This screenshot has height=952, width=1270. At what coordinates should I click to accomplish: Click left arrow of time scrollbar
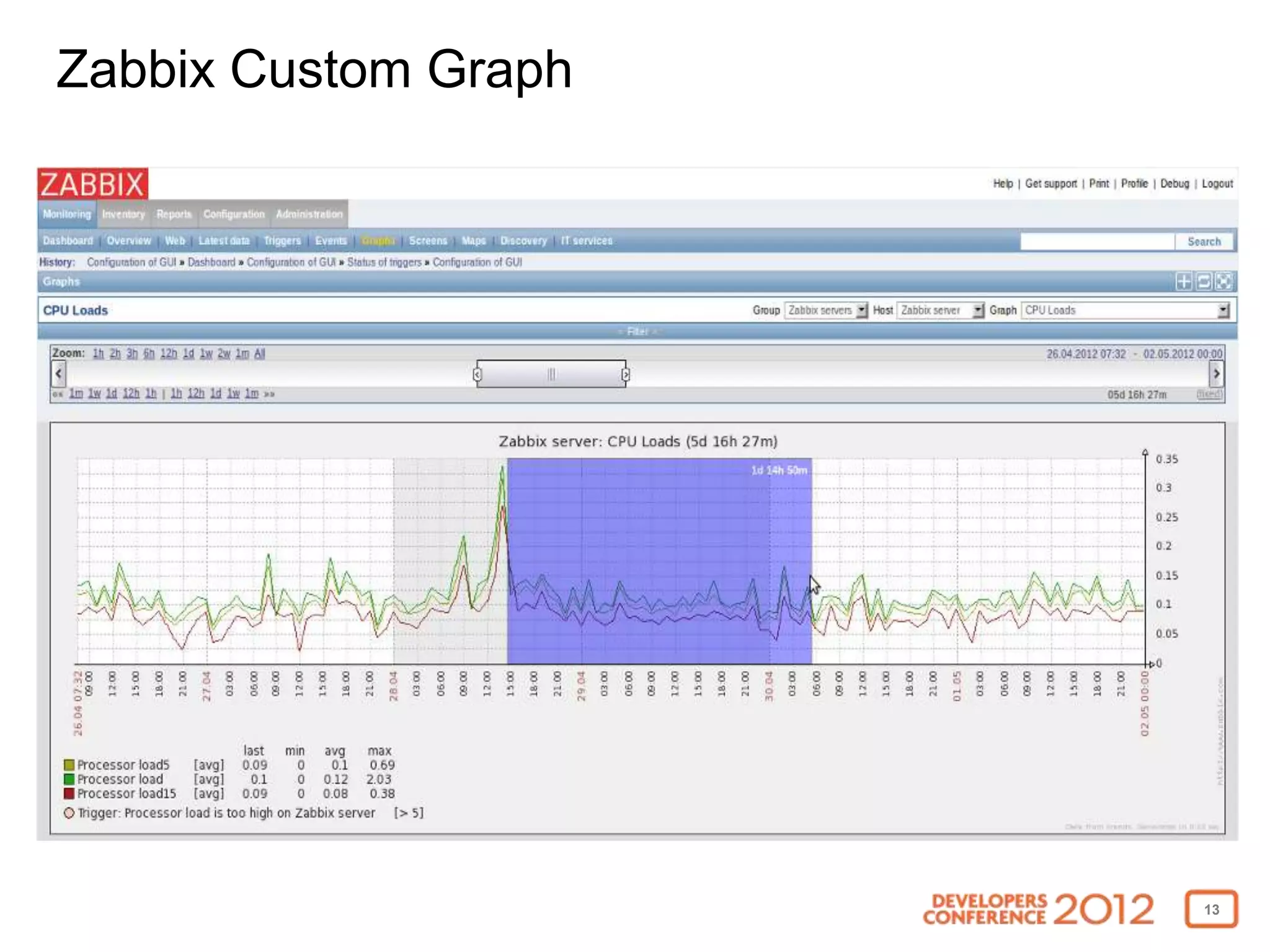coord(58,374)
